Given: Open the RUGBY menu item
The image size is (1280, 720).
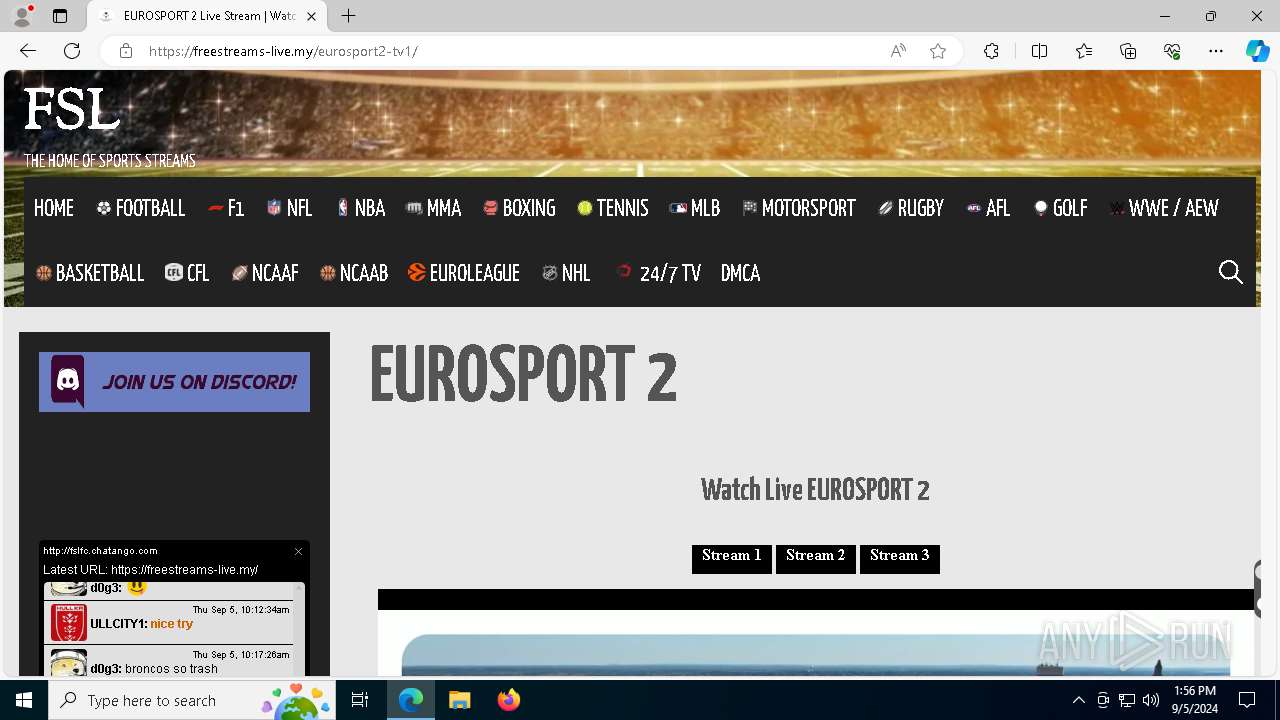Looking at the screenshot, I should tap(911, 208).
